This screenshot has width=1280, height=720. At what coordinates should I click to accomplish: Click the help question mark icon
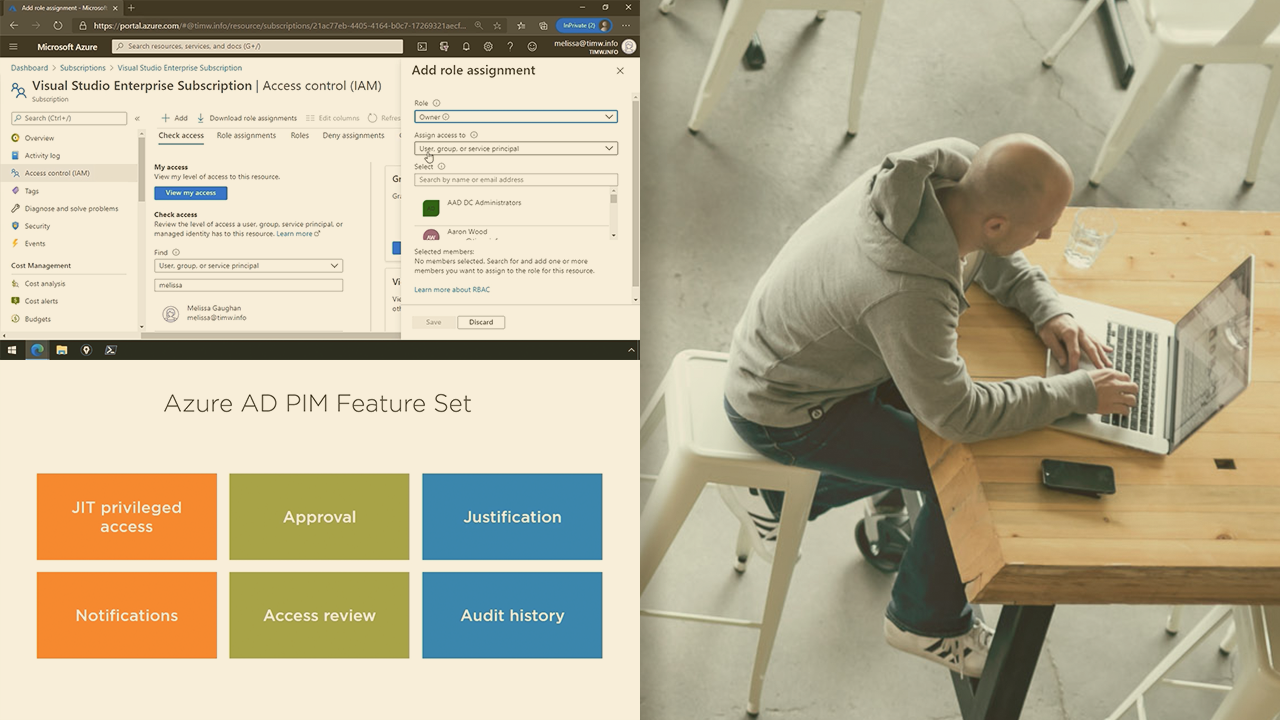tap(510, 46)
